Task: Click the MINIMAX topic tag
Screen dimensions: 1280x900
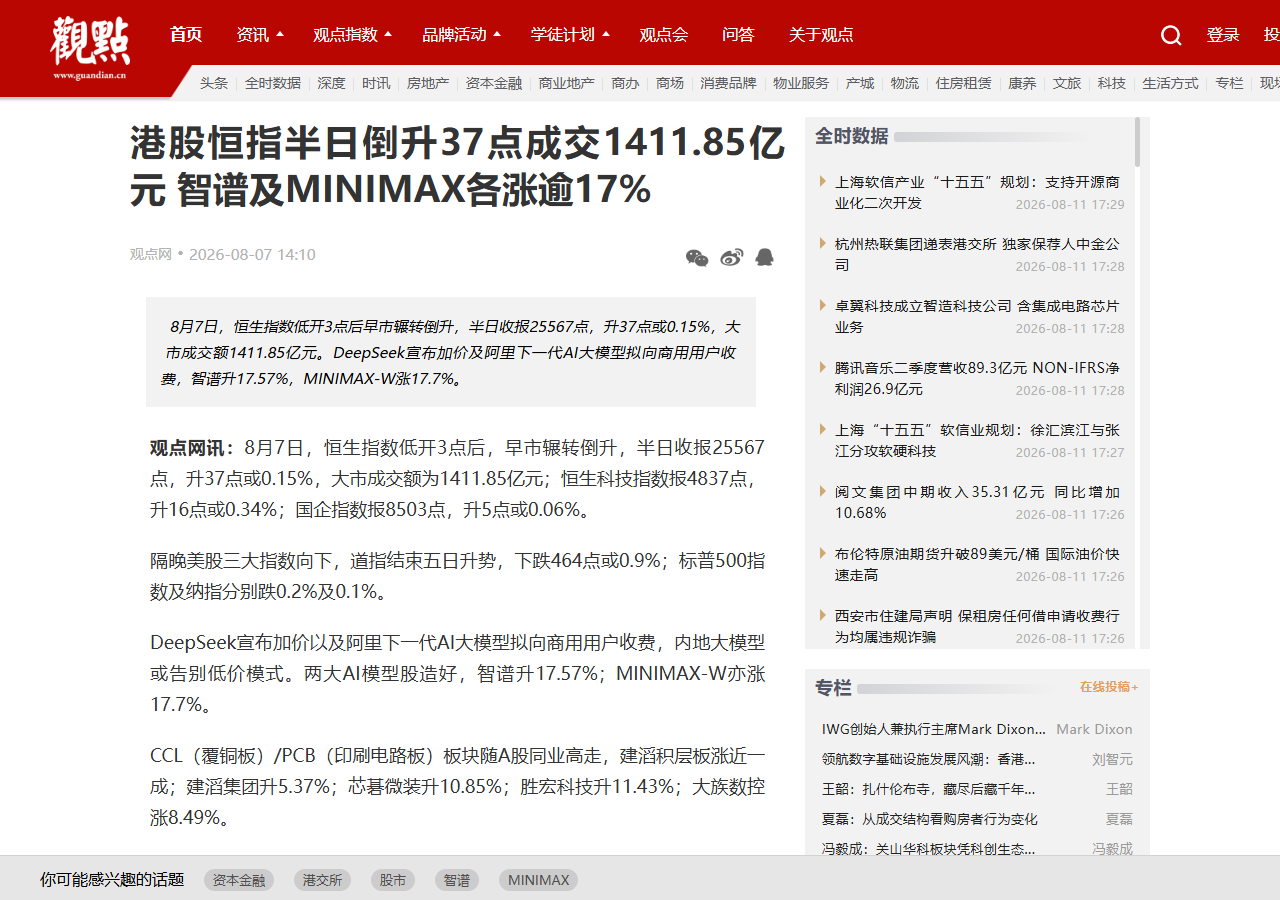Action: (538, 880)
